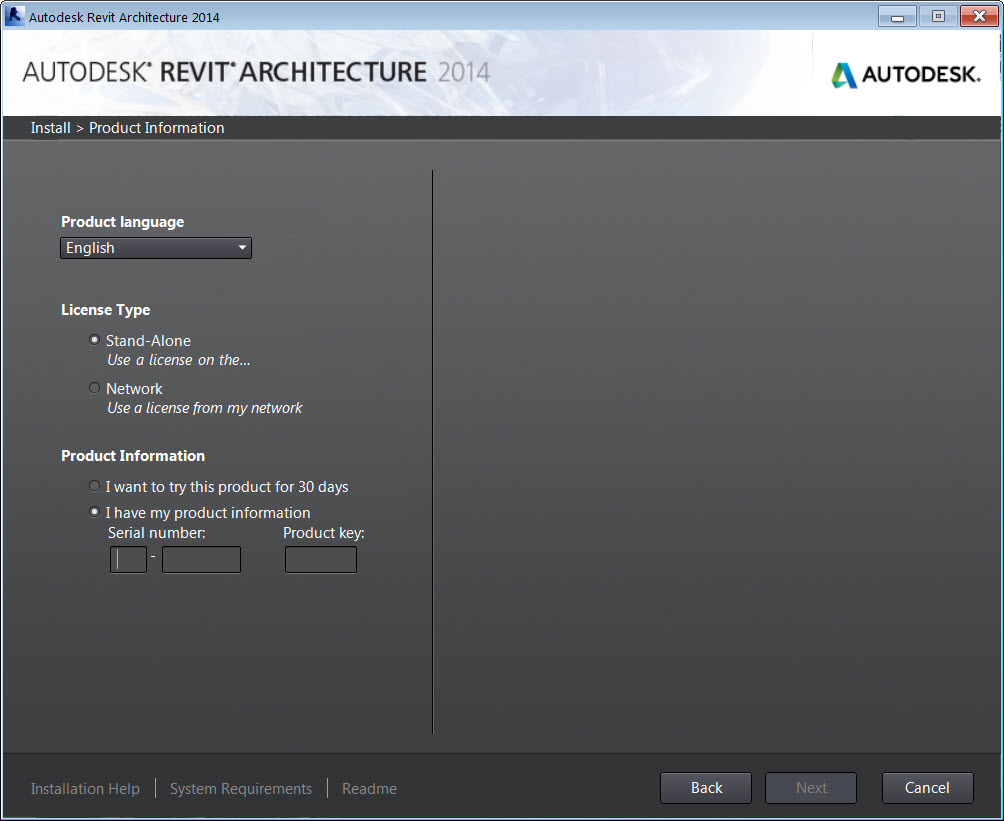This screenshot has height=821, width=1004.
Task: Select 'I have my product information' option
Action: (94, 512)
